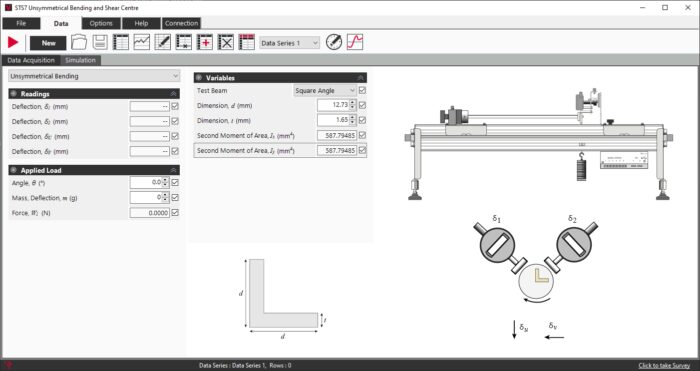Open the Data Series 1 dropdown
Viewport: 700px width, 371px height.
click(290, 43)
